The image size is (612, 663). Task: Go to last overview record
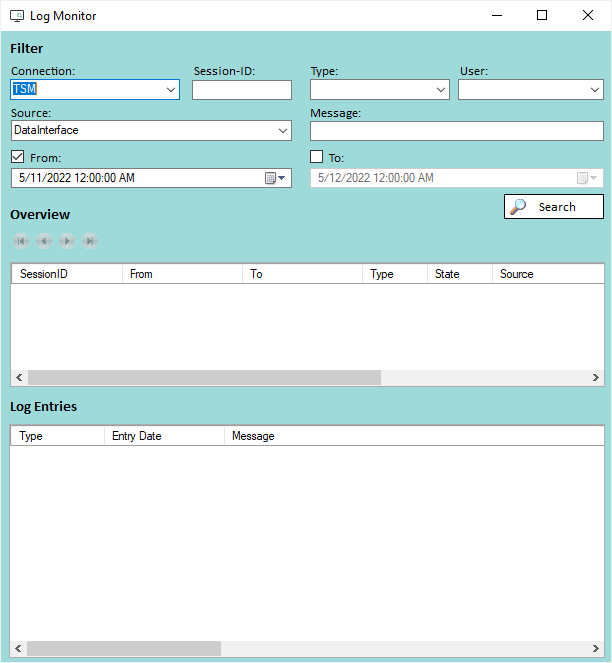tap(90, 241)
